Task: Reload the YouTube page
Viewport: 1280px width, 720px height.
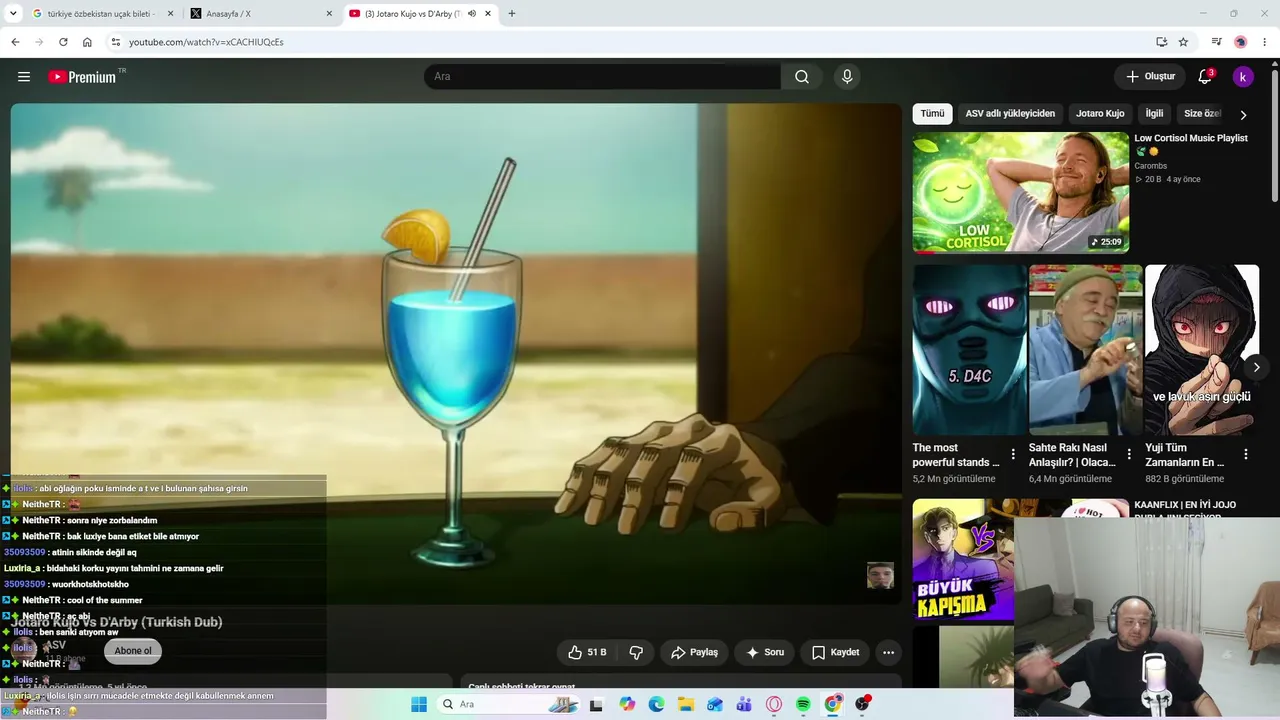Action: [63, 42]
